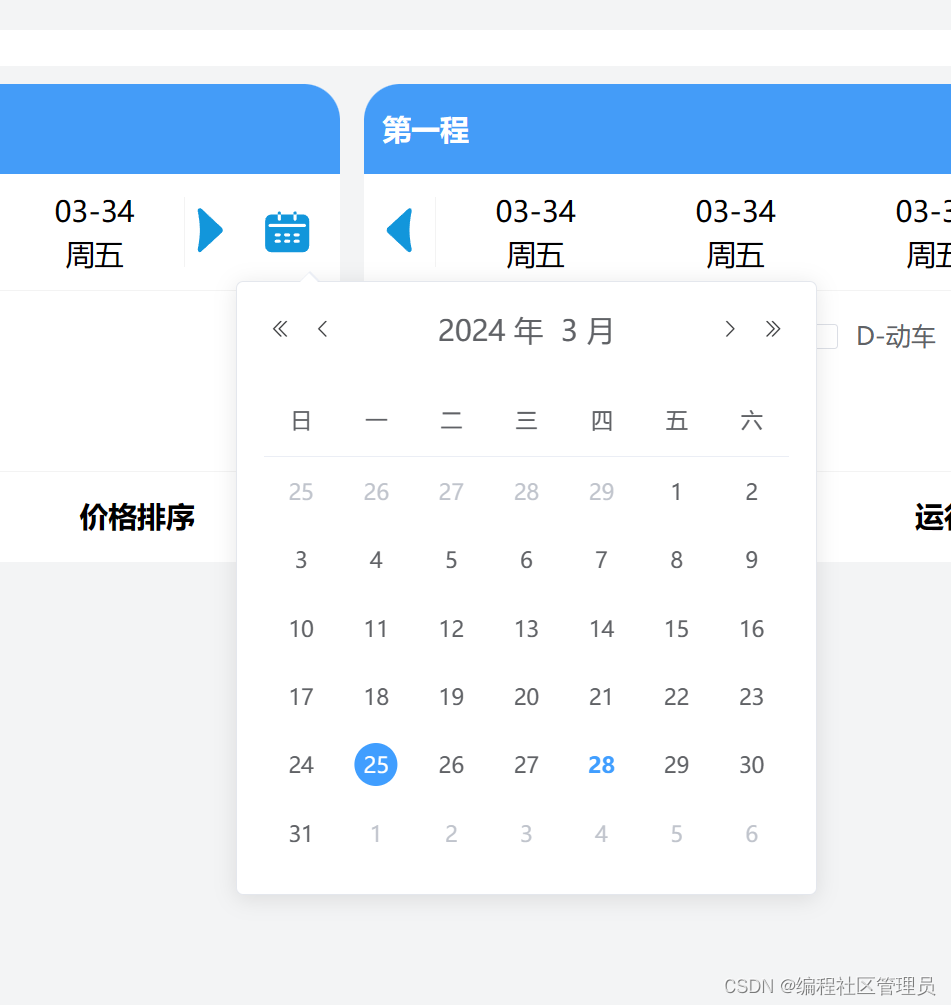This screenshot has width=951, height=1005.
Task: Click the 2024 年 3 月 calendar header
Action: coord(526,330)
